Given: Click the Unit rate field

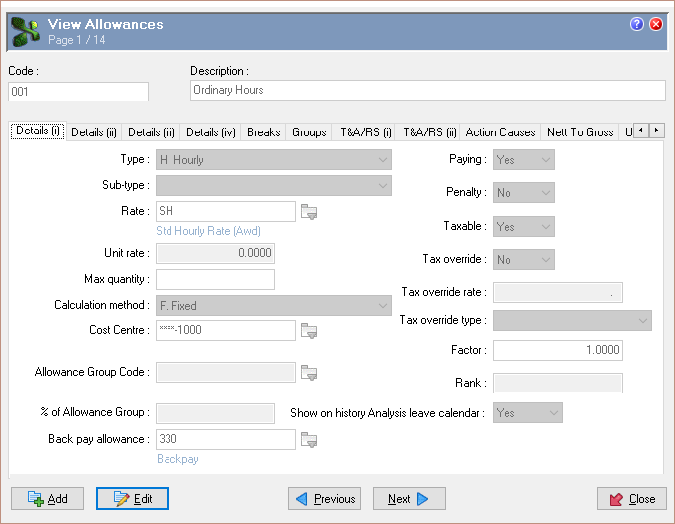Looking at the screenshot, I should (215, 253).
